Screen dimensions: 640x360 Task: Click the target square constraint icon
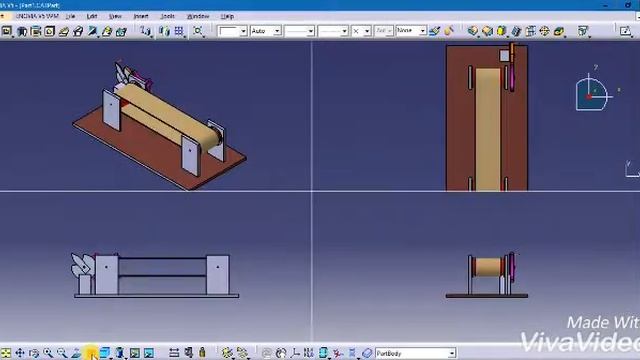198,31
